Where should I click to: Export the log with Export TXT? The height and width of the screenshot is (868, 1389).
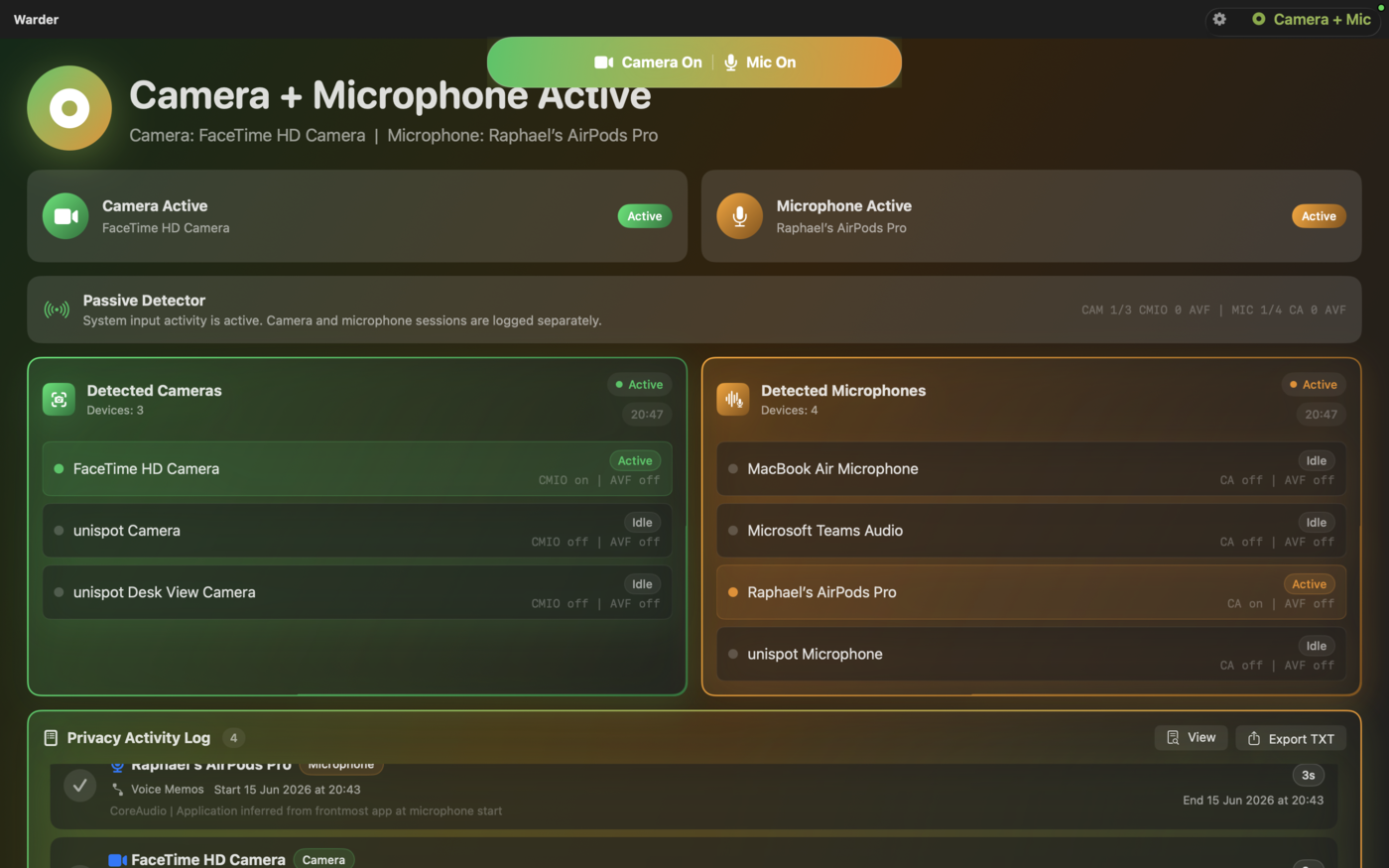coord(1291,738)
